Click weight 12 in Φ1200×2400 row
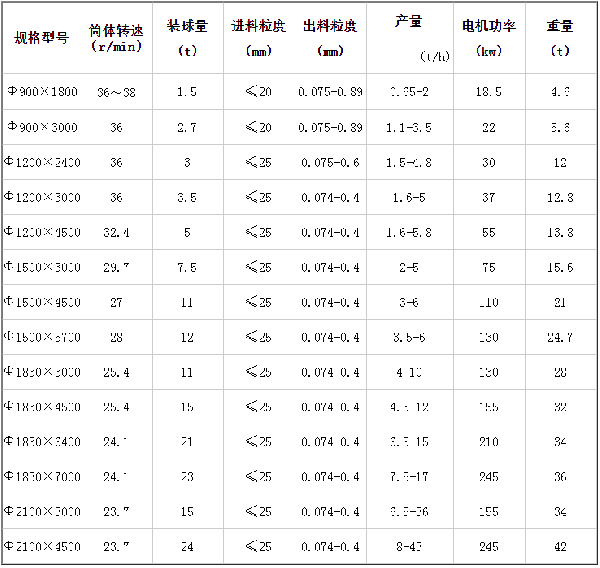 [560, 162]
